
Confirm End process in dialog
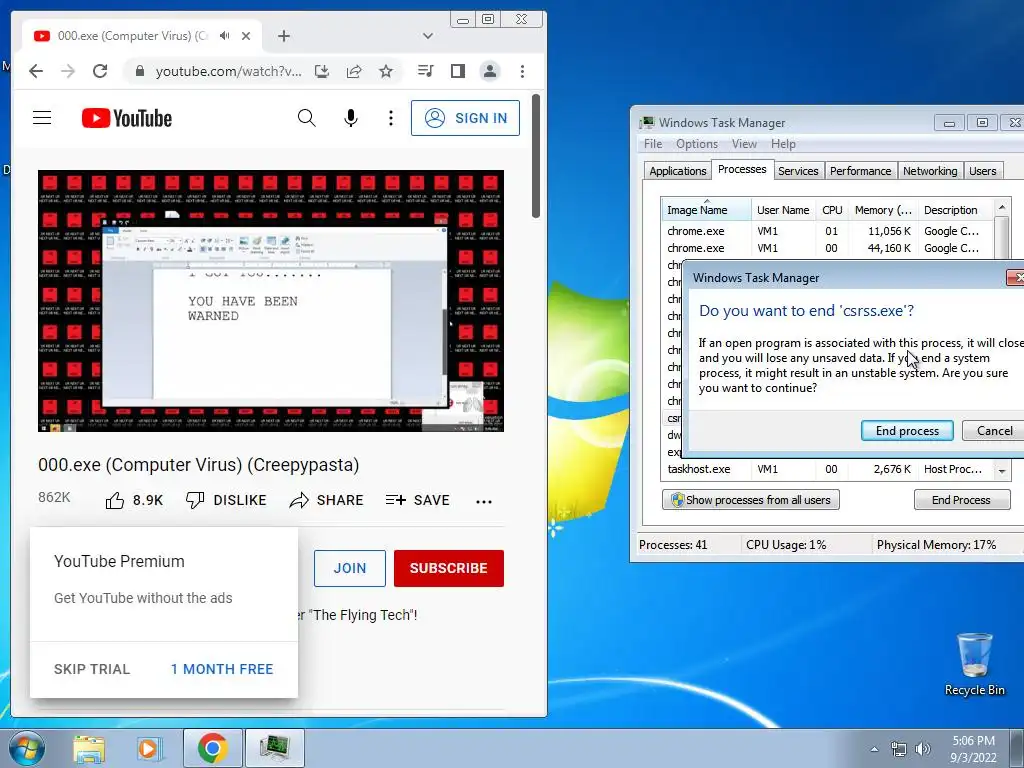click(x=907, y=431)
